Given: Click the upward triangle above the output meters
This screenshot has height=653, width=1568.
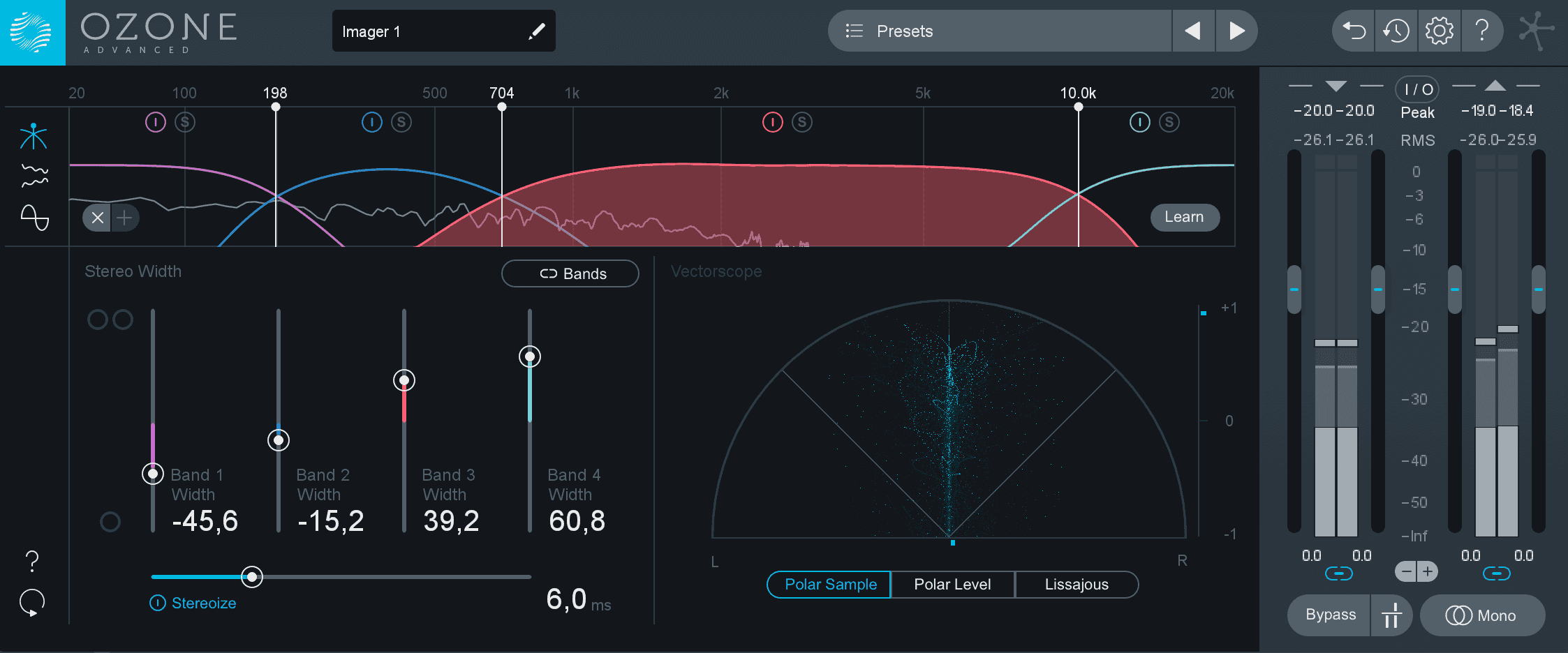Looking at the screenshot, I should tap(1495, 85).
